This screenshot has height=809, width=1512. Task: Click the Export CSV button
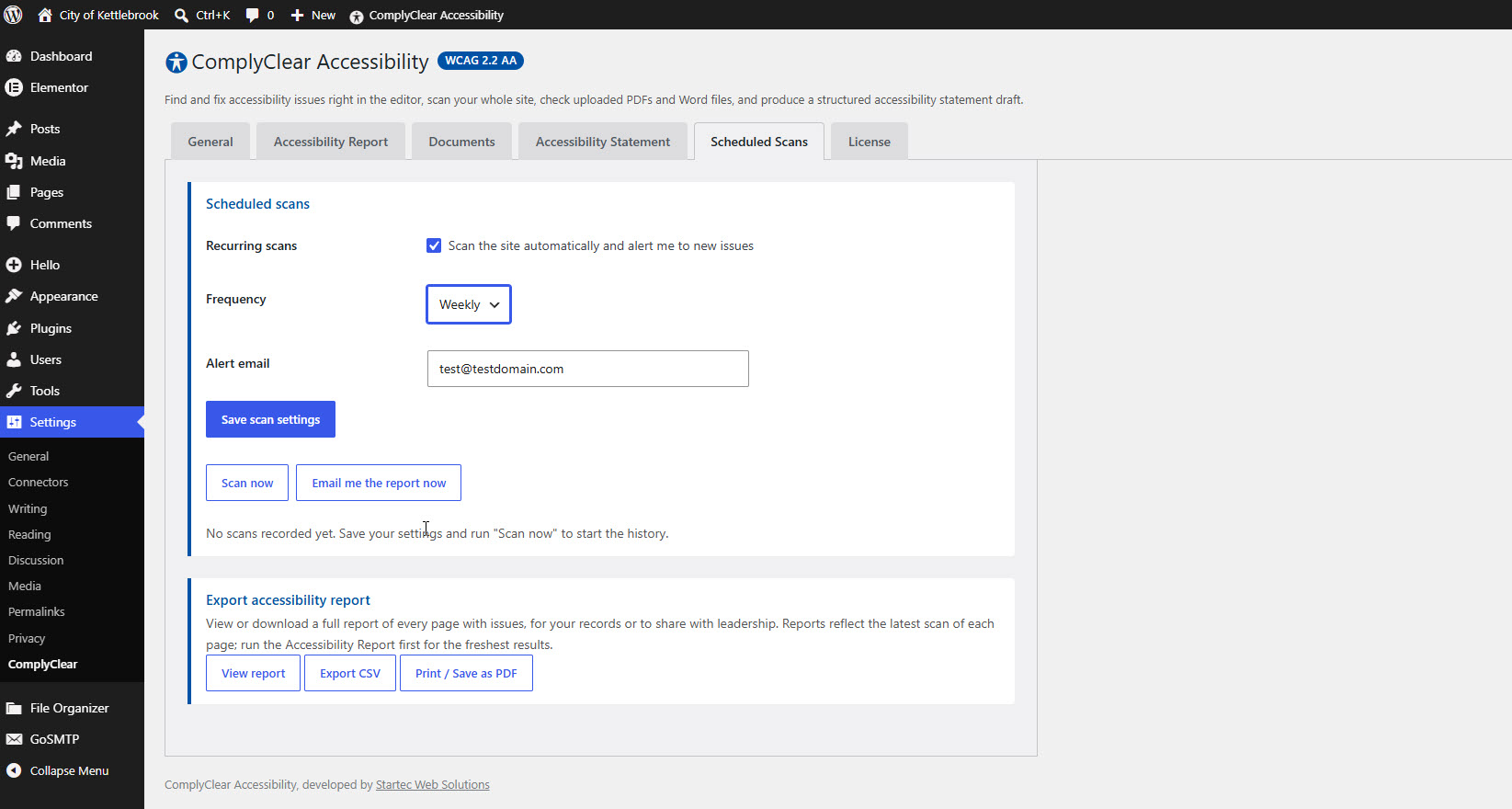click(350, 673)
